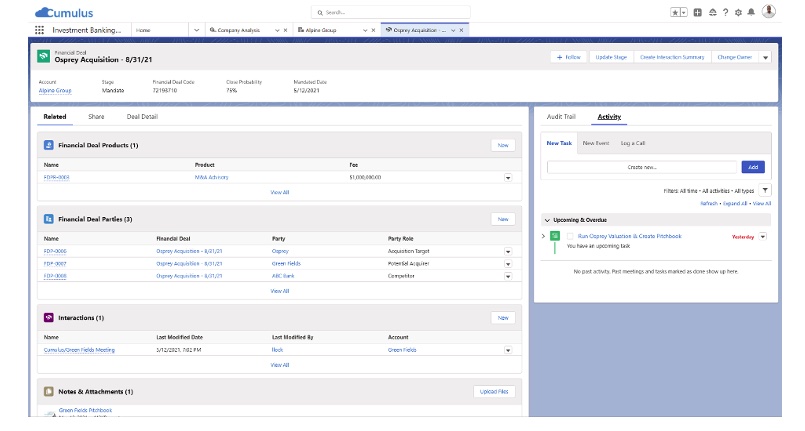The image size is (805, 431).
Task: Switch to the Audit Trail tab
Action: (x=561, y=117)
